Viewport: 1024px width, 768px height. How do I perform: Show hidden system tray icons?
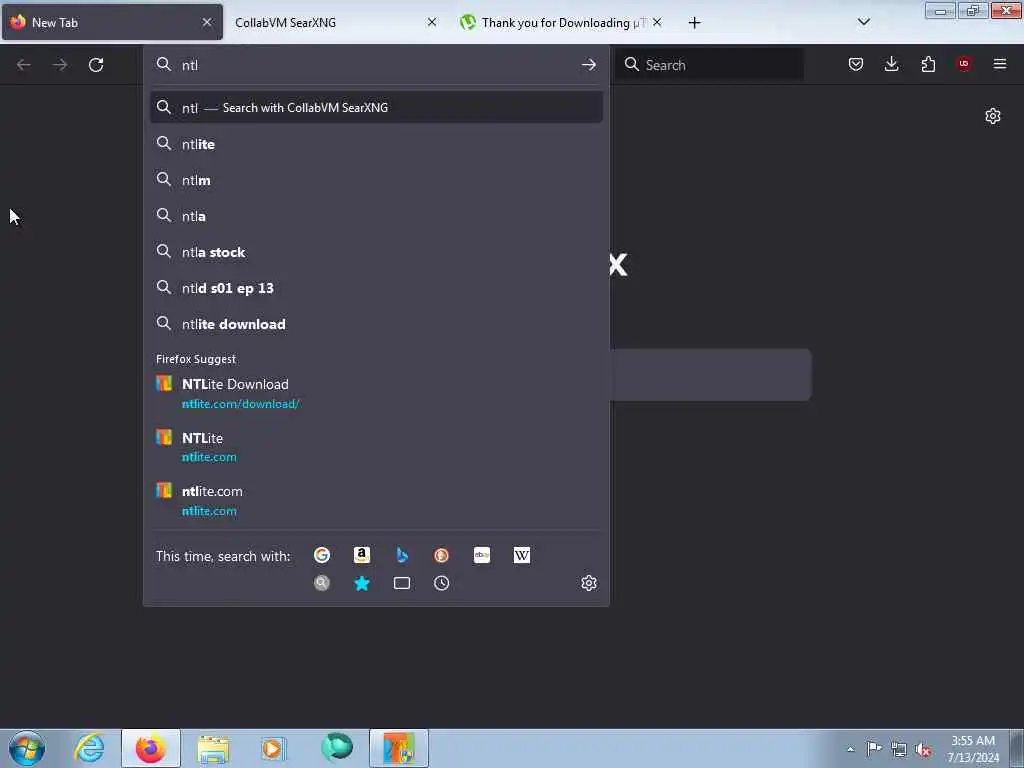[x=850, y=749]
